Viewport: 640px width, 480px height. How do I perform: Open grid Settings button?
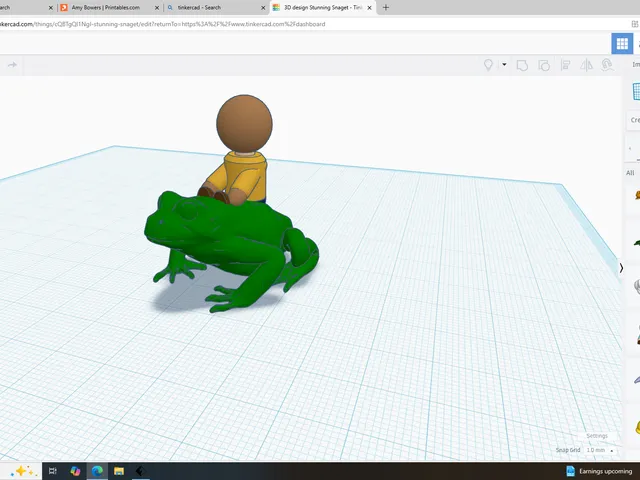(x=597, y=436)
